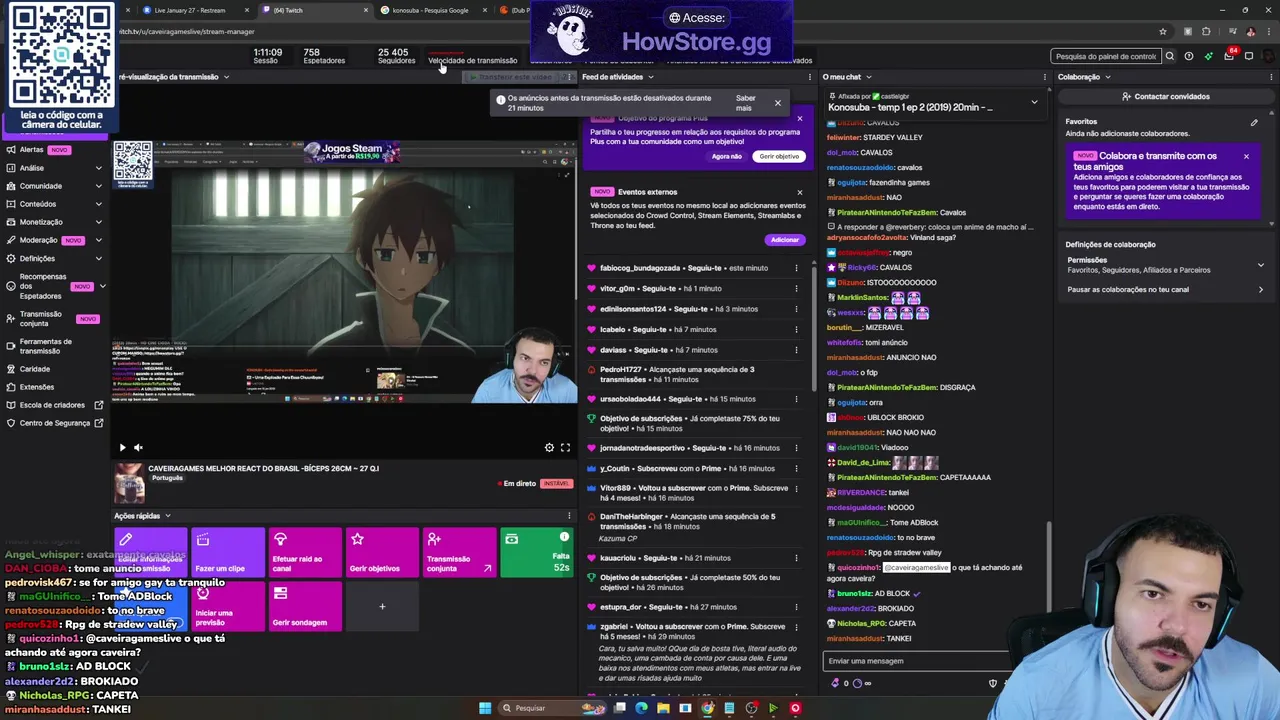Click the taskbar search box Pesquisar
This screenshot has height=720, width=1280.
[x=554, y=708]
